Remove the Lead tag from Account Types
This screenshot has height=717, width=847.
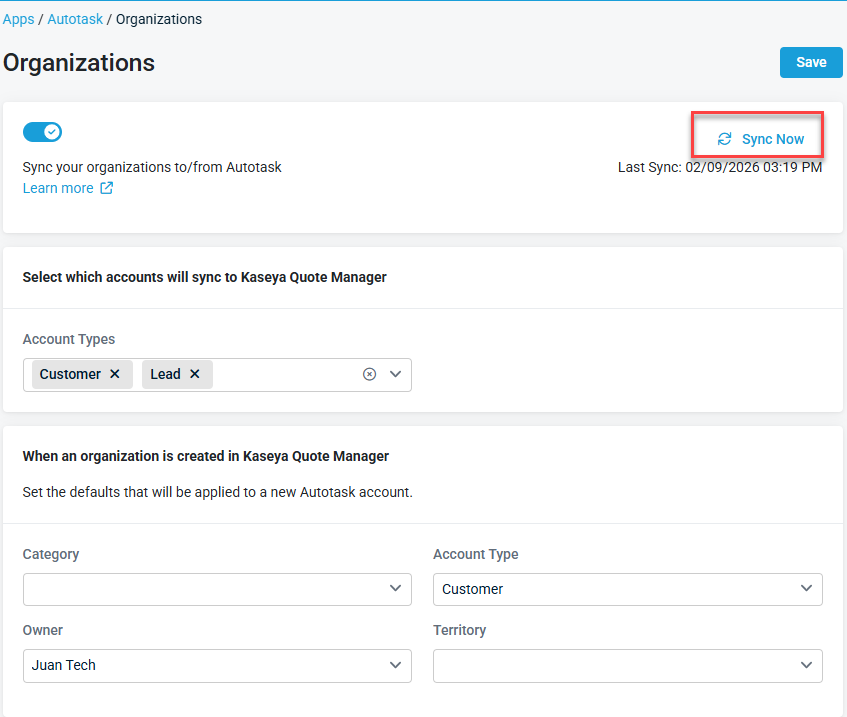point(195,374)
